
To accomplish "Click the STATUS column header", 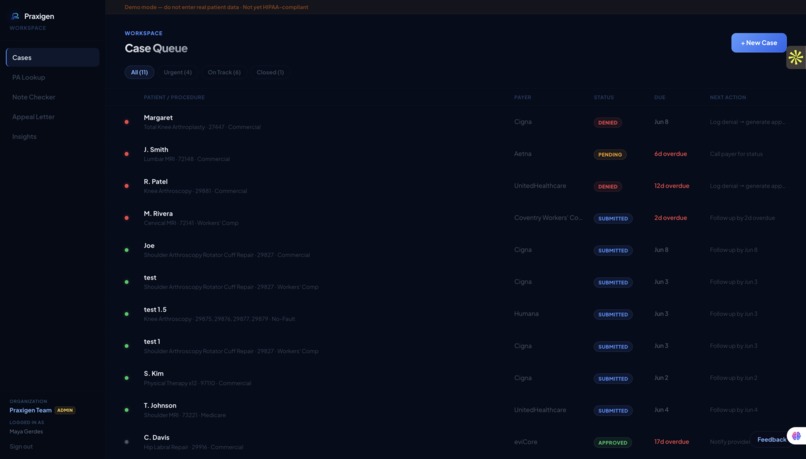I will coord(604,97).
